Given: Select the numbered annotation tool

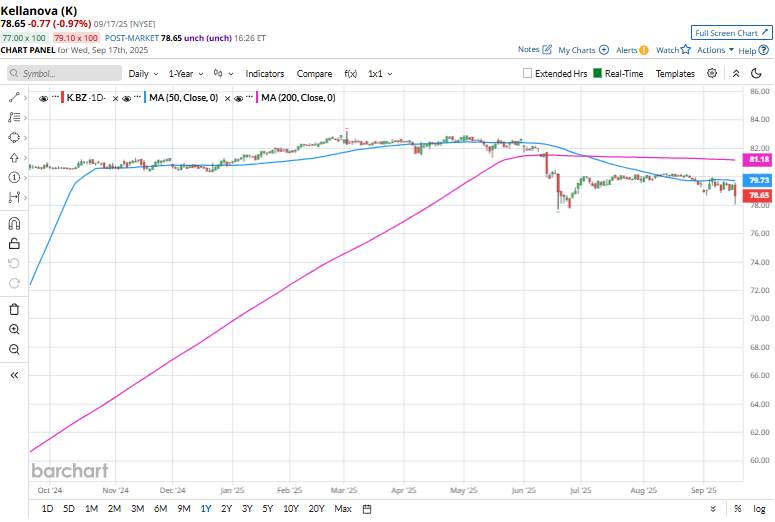Looking at the screenshot, I should 14,177.
